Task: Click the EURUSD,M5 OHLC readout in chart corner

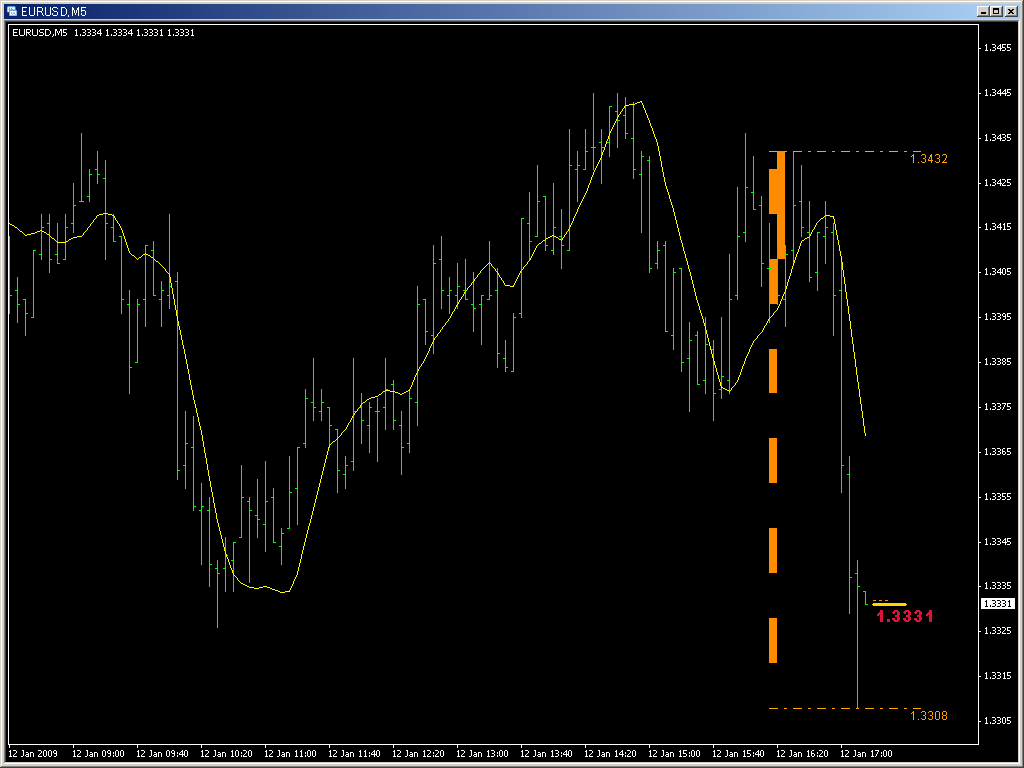Action: (x=103, y=33)
